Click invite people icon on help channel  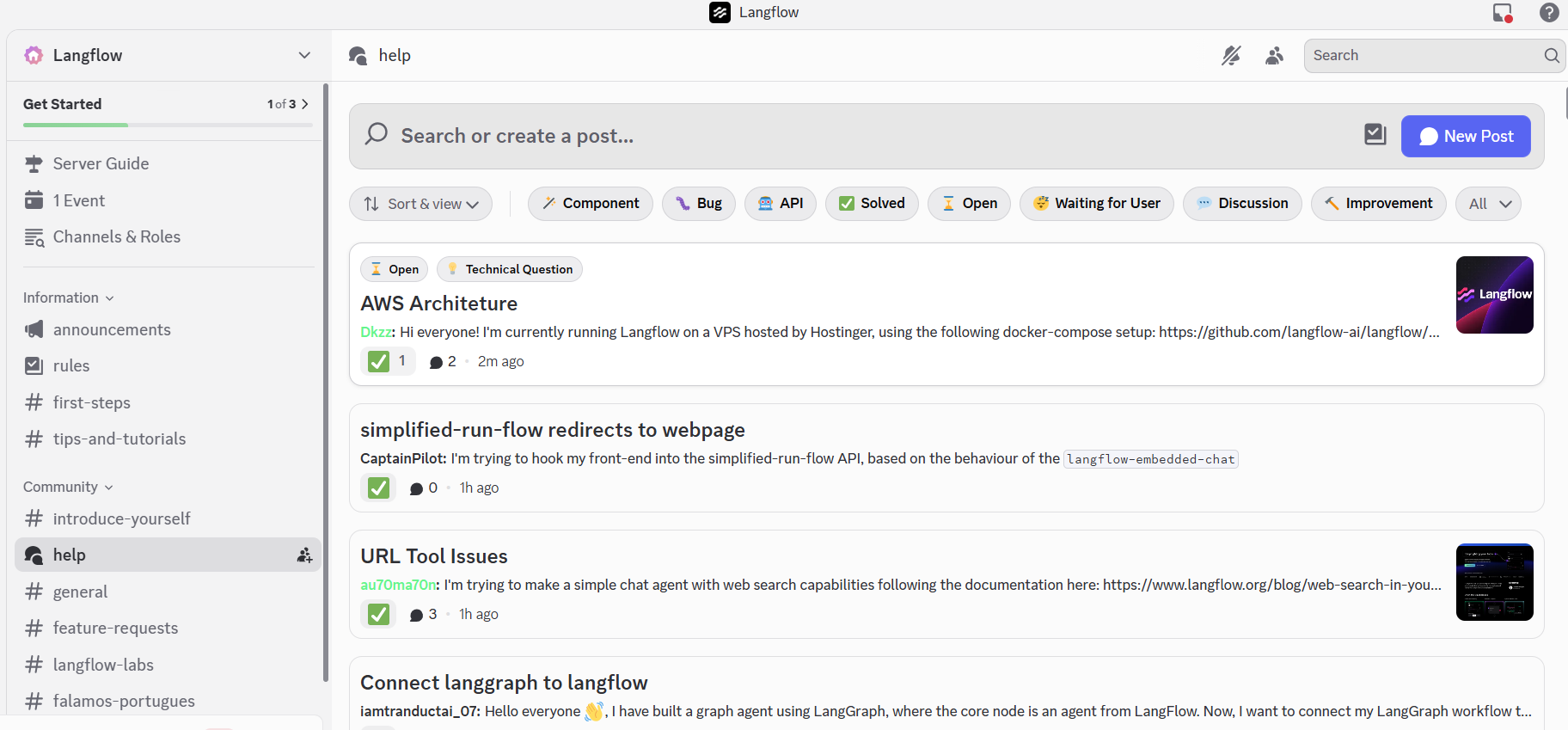[304, 555]
